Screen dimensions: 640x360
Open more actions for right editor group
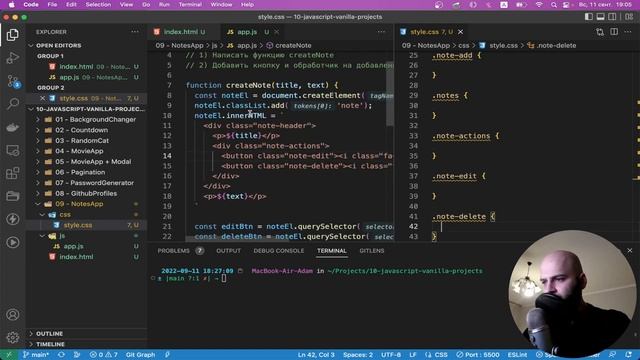(x=628, y=32)
